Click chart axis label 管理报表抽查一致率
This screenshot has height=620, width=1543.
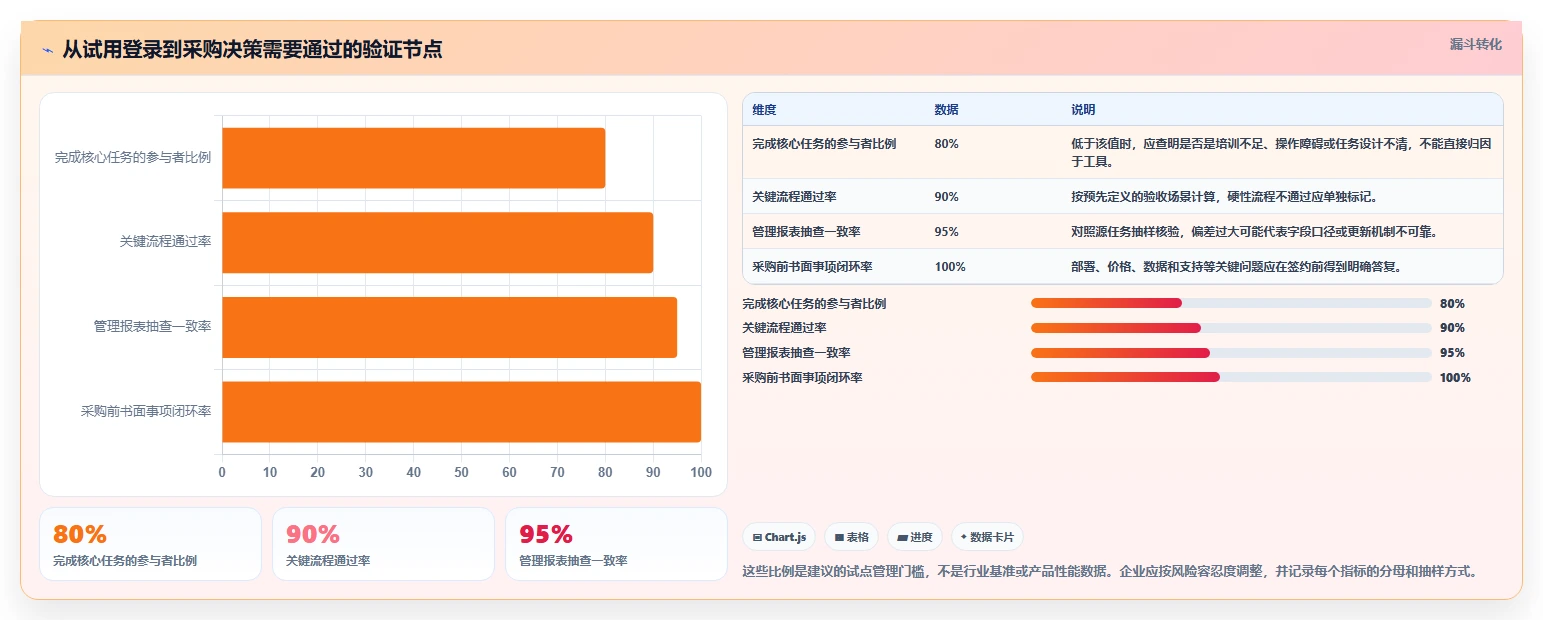click(152, 327)
